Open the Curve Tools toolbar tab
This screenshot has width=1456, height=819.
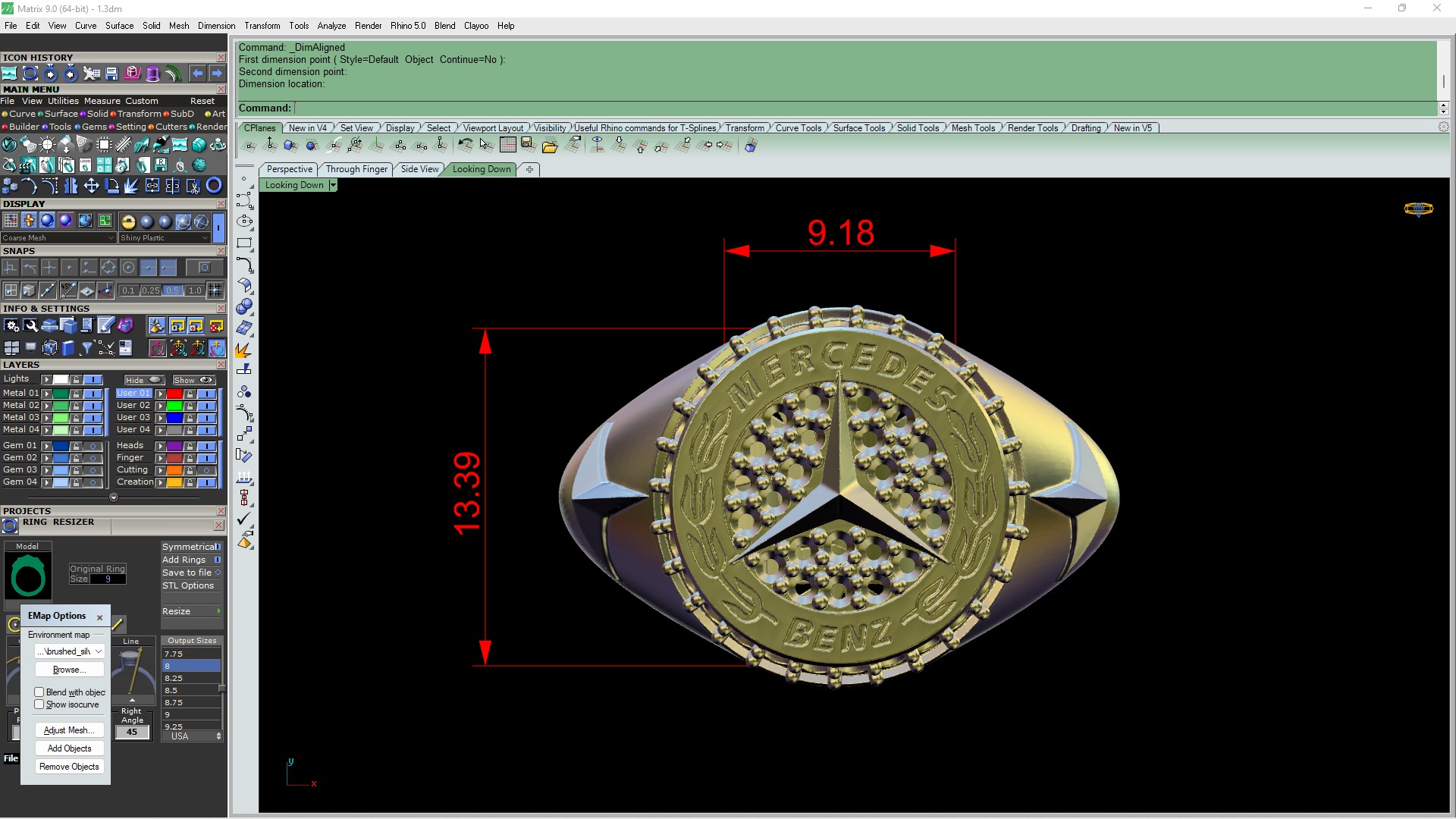[x=798, y=128]
